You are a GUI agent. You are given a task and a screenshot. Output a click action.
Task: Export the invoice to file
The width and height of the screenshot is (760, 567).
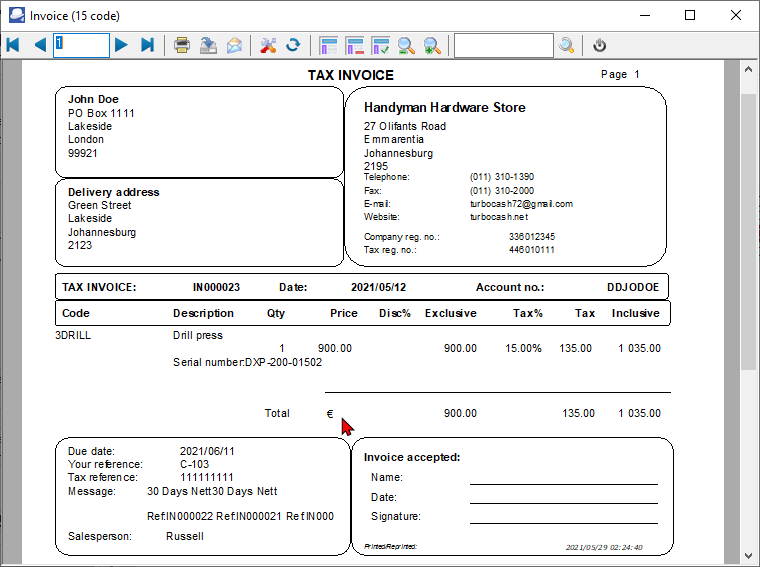[x=208, y=45]
